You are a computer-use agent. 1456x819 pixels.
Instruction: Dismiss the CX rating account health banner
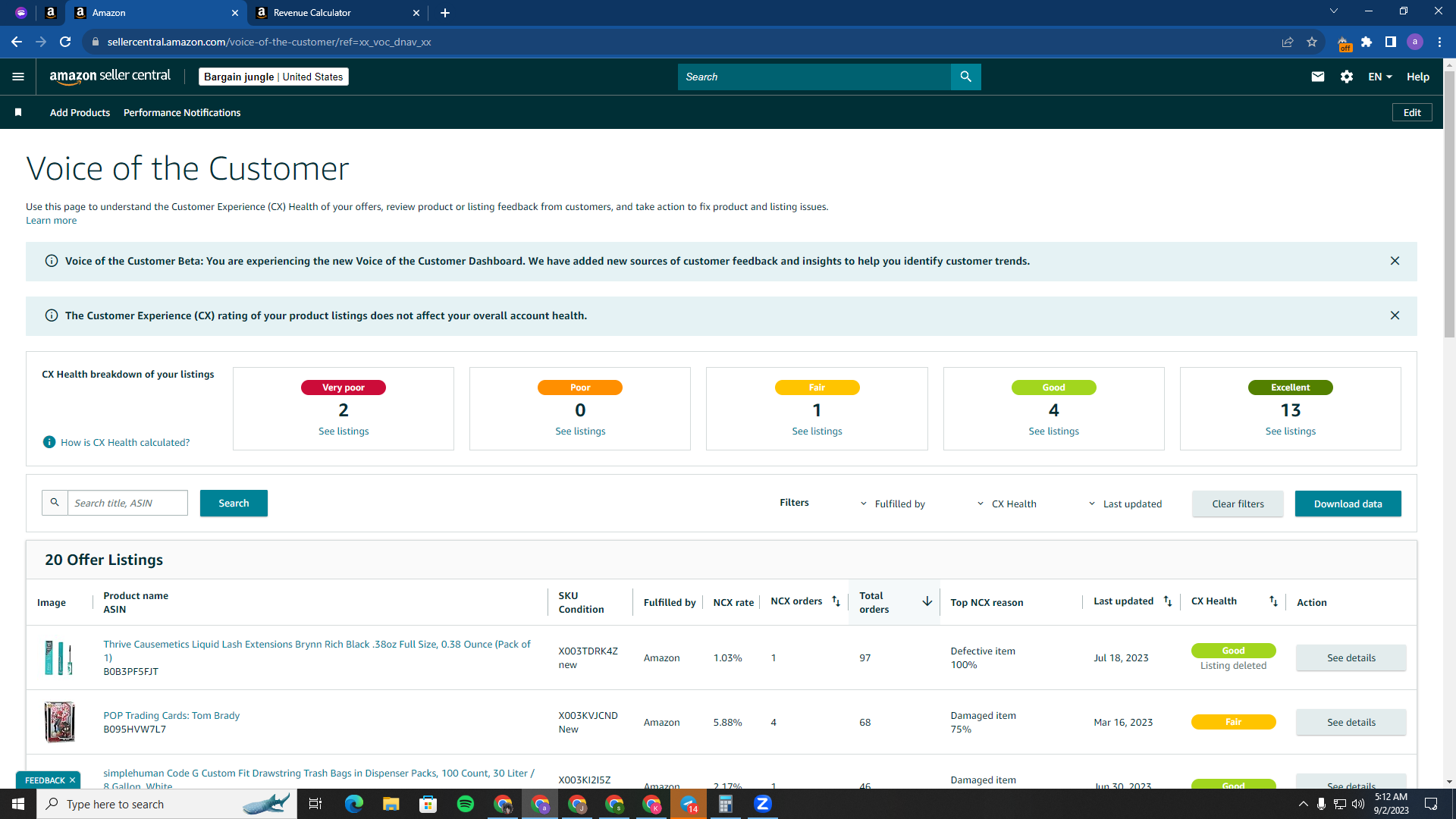[x=1395, y=315]
